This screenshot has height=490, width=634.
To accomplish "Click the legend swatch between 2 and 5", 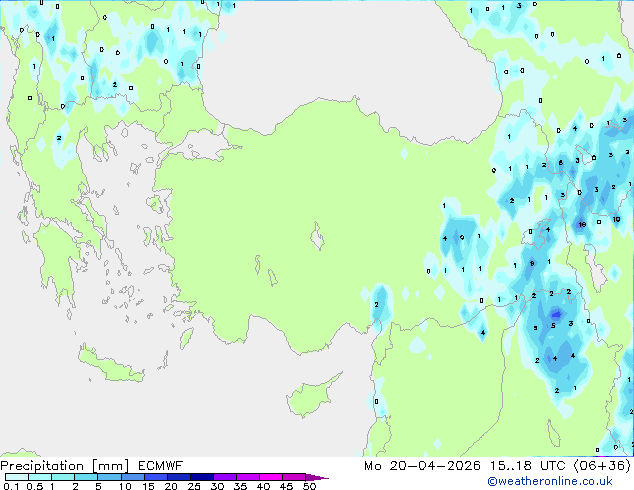I will [86, 477].
